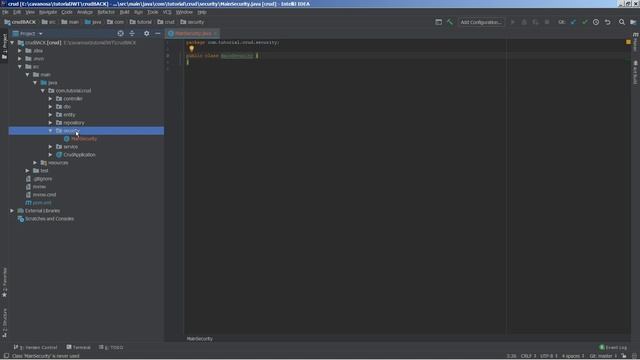
Task: Toggle the Favorites side tool window
Action: [x=4, y=282]
